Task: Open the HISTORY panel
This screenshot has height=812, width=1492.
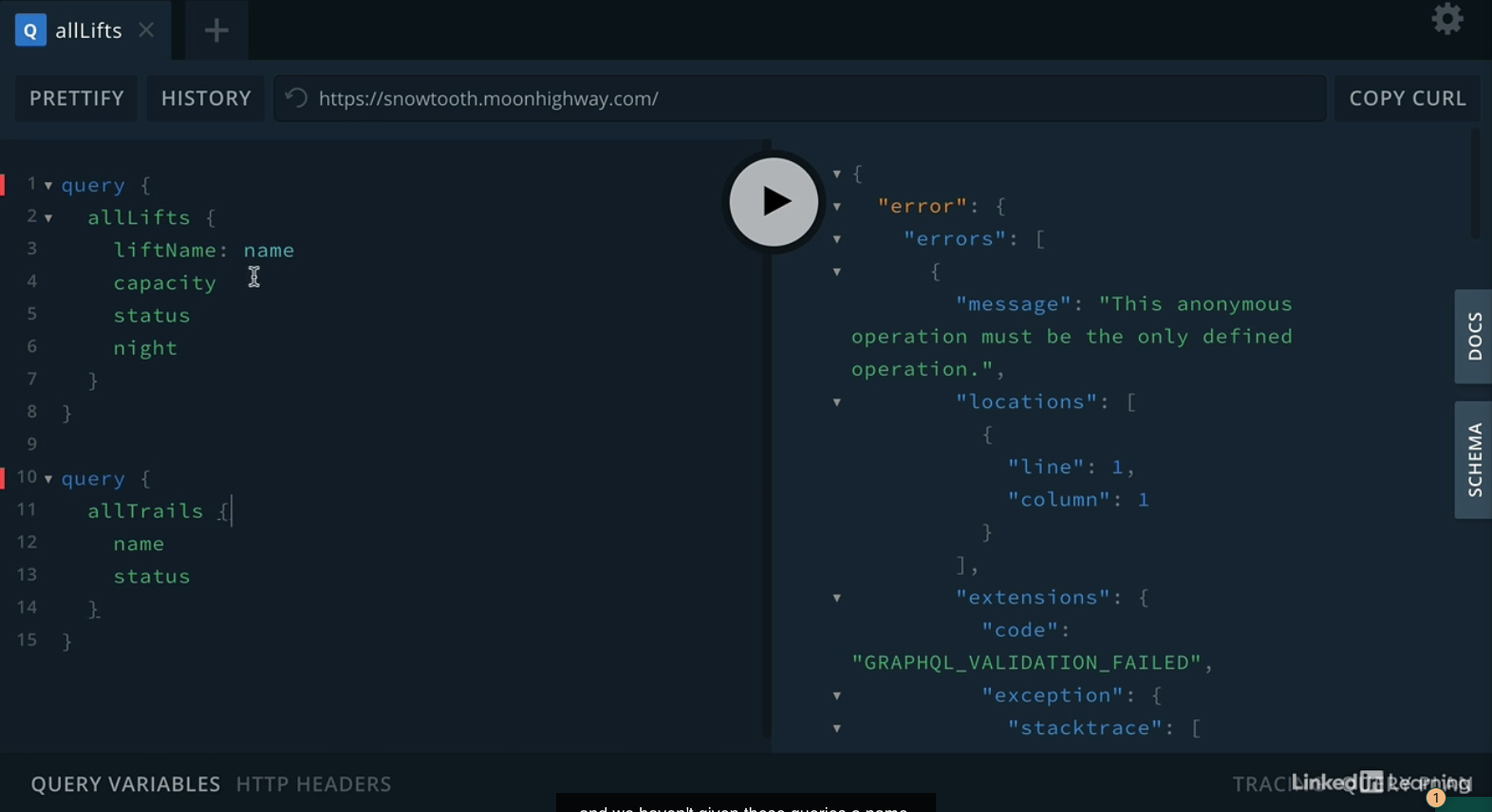Action: pyautogui.click(x=206, y=99)
